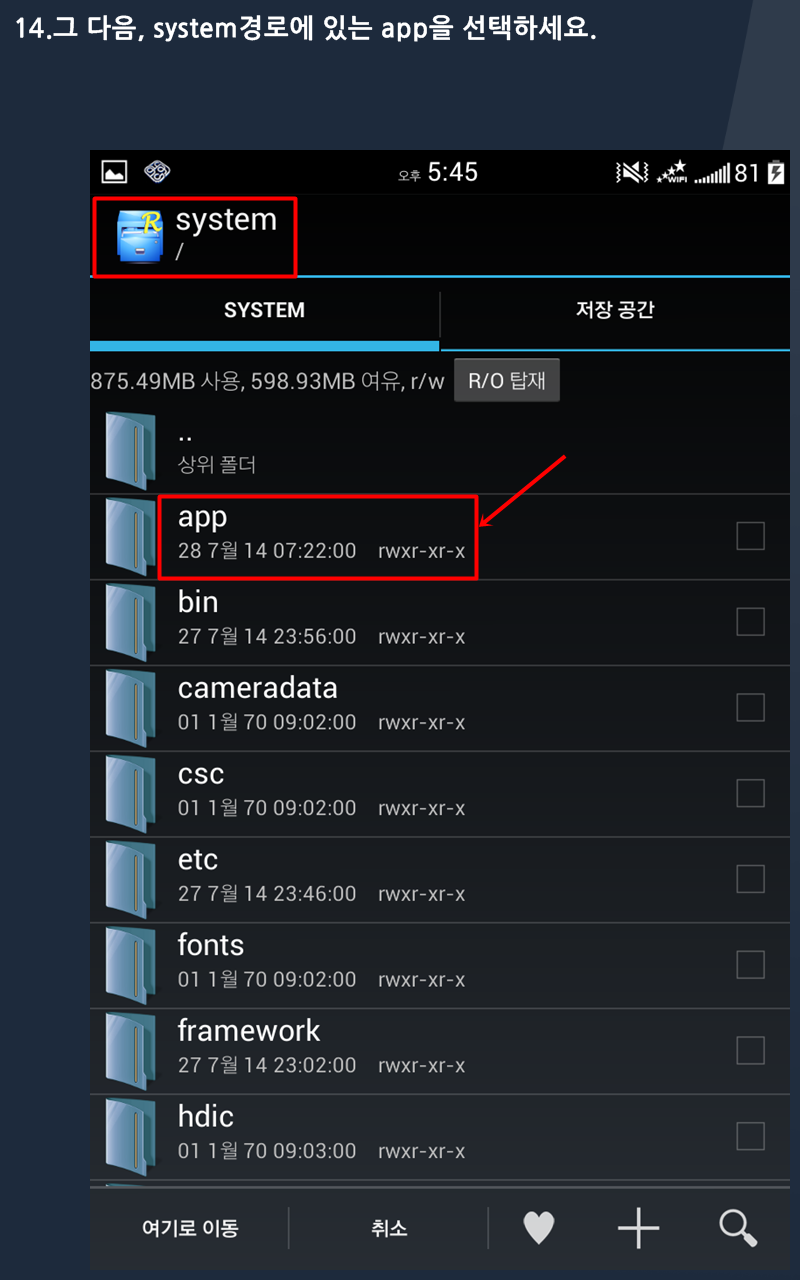Check the hdic folder checkbox
The width and height of the screenshot is (800, 1280).
pyautogui.click(x=750, y=1136)
